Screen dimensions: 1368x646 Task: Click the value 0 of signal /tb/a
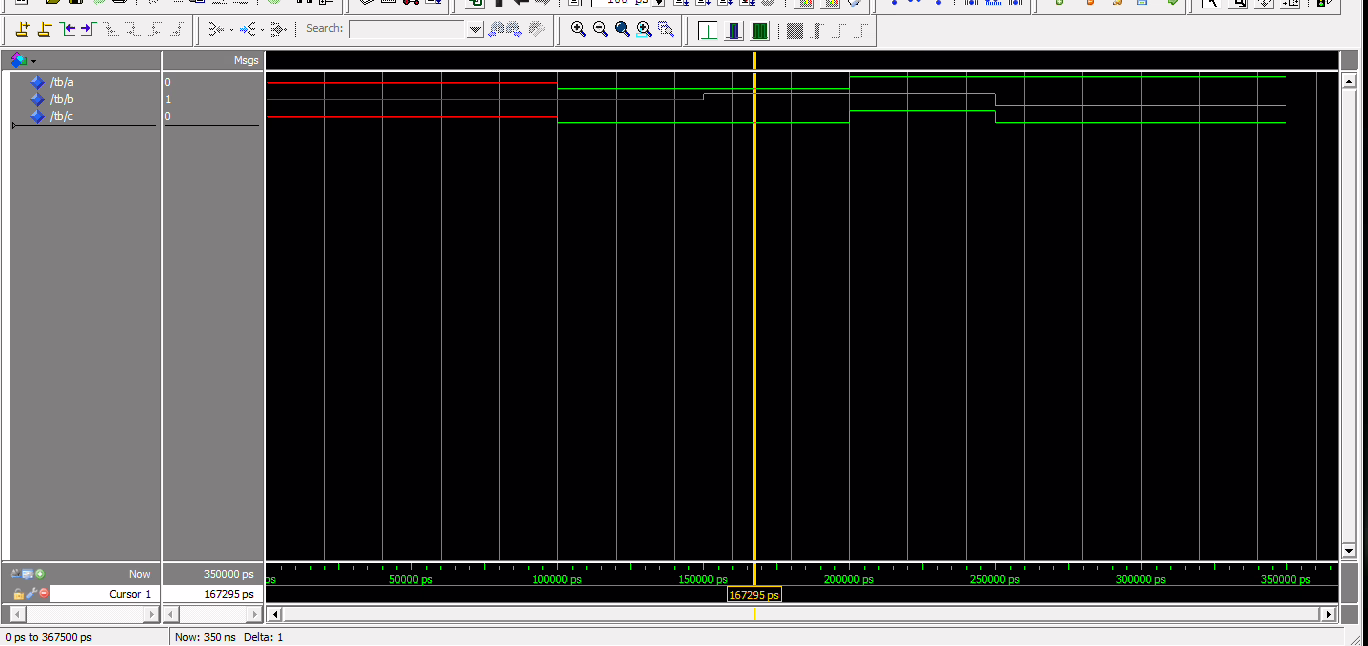point(168,82)
